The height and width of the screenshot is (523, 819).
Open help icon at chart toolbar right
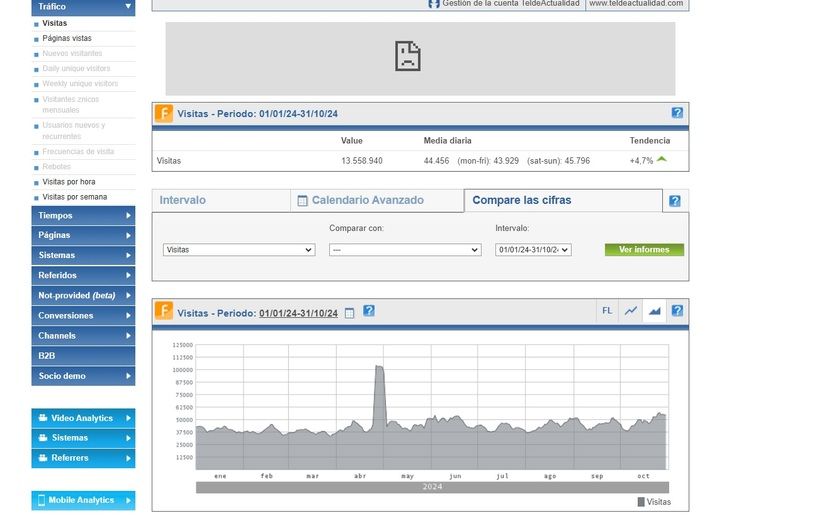click(x=677, y=311)
